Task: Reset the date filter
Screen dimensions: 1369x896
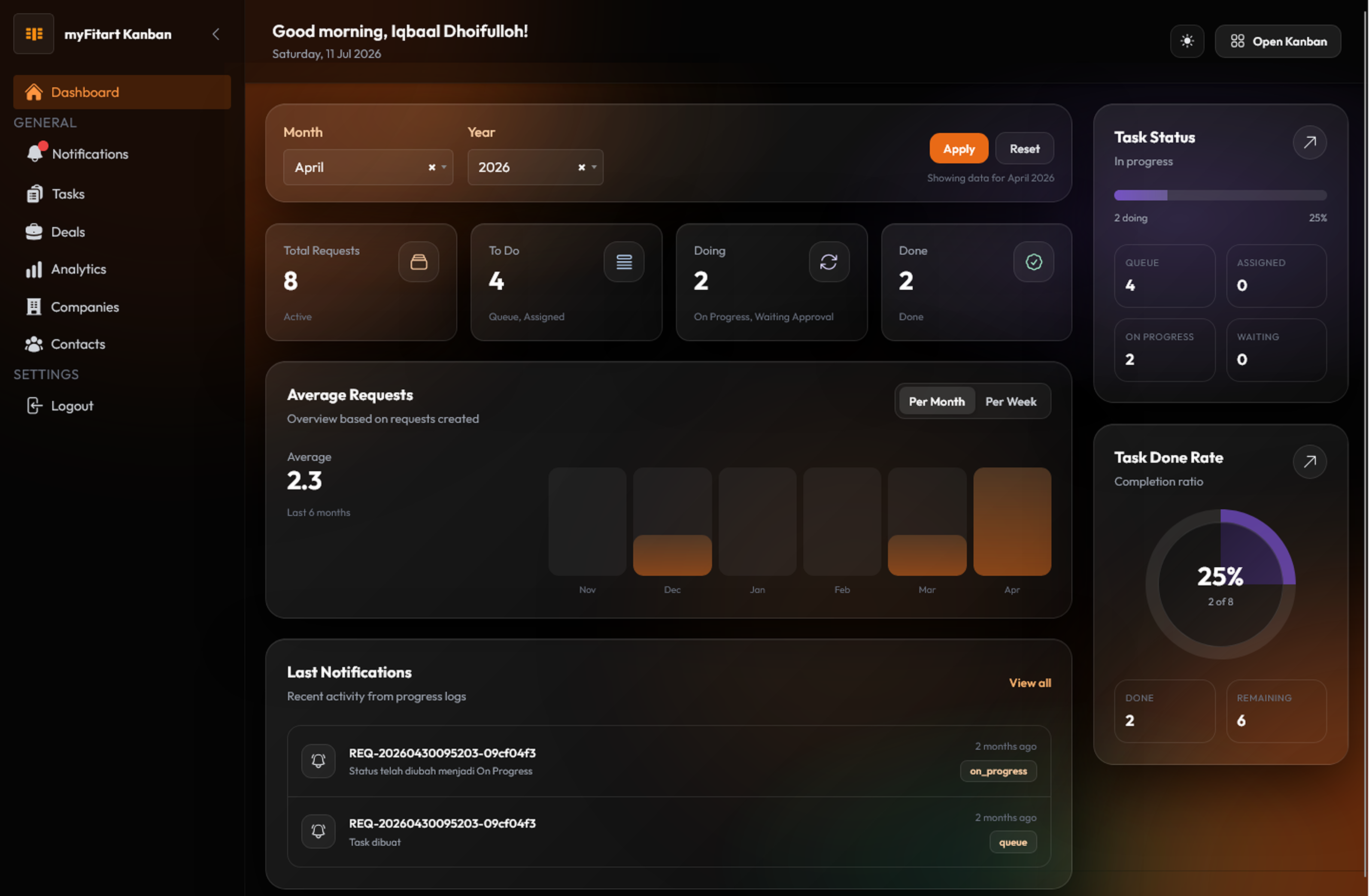Action: click(1024, 149)
